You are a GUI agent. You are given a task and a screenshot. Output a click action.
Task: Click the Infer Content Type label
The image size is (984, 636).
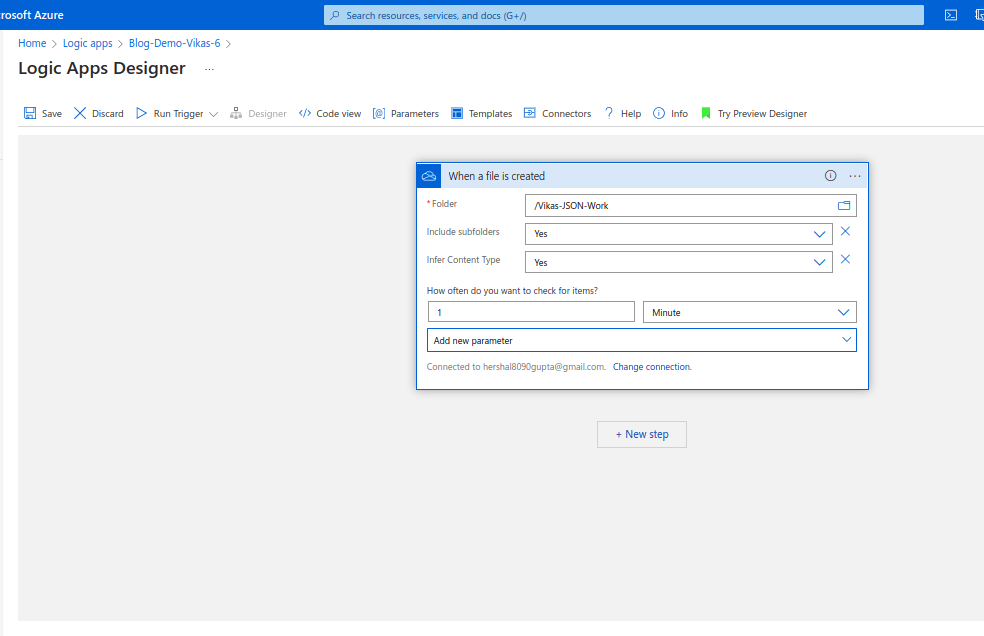click(x=463, y=260)
